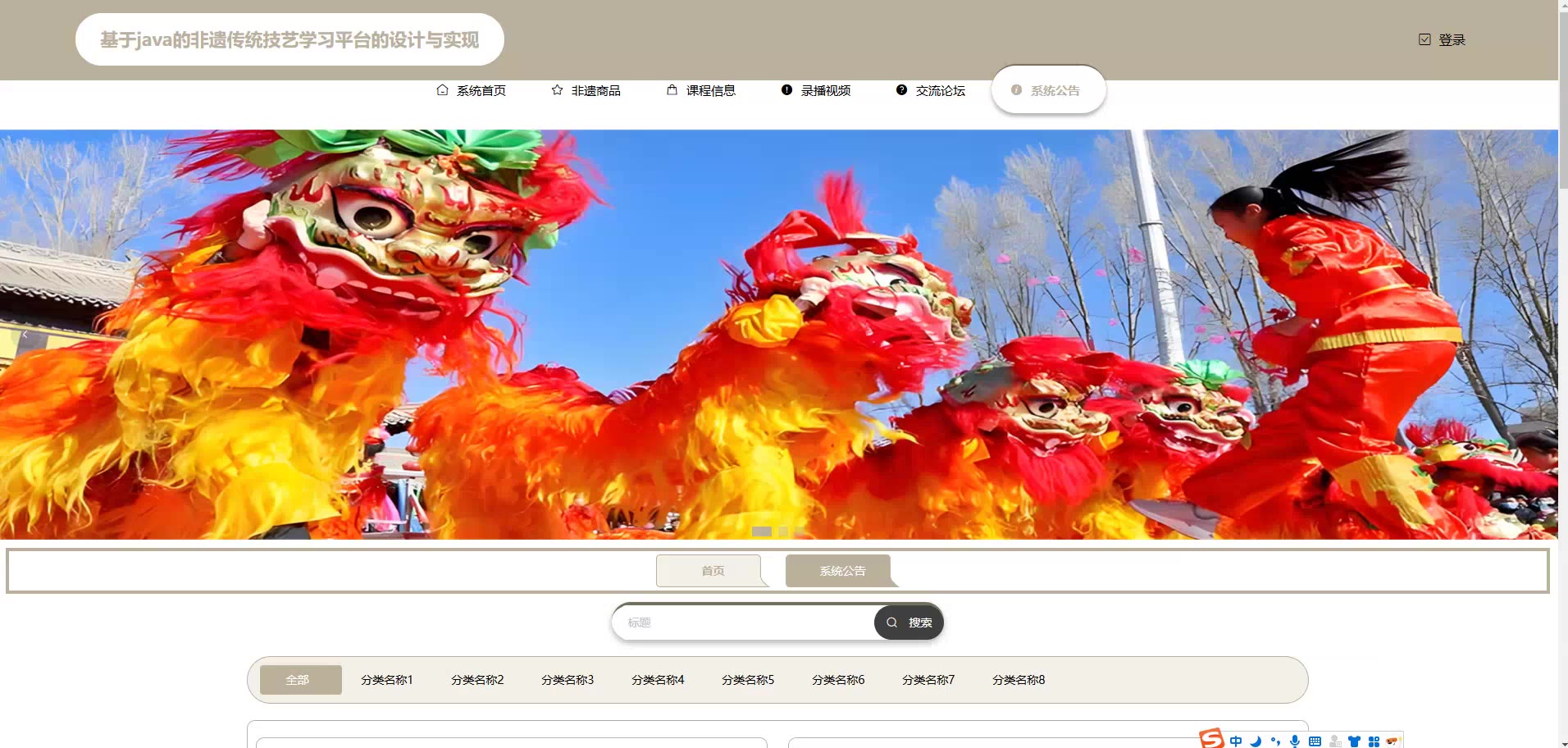Filter by 分类名称6
This screenshot has height=748, width=1568.
[x=838, y=680]
